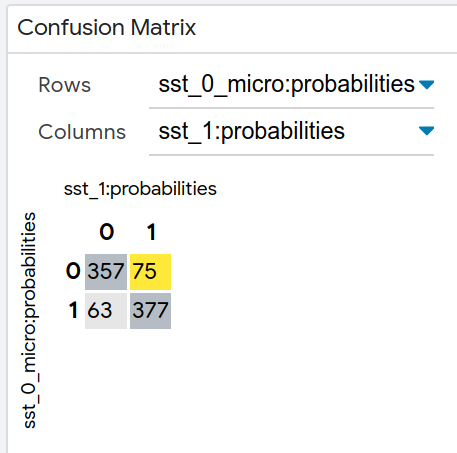Screen dimensions: 457x453
Task: Open the Columns dropdown arrow
Action: click(426, 131)
